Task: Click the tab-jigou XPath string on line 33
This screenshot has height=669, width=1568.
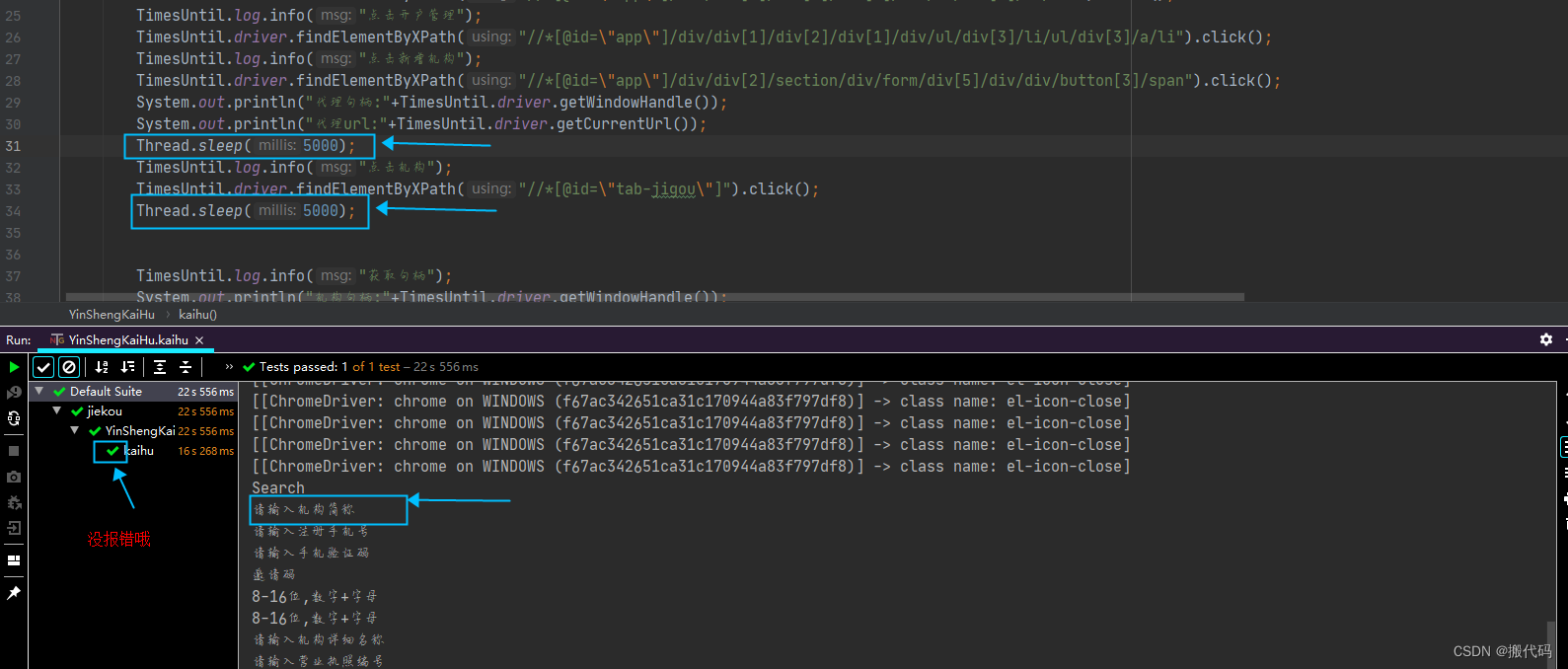Action: (625, 189)
